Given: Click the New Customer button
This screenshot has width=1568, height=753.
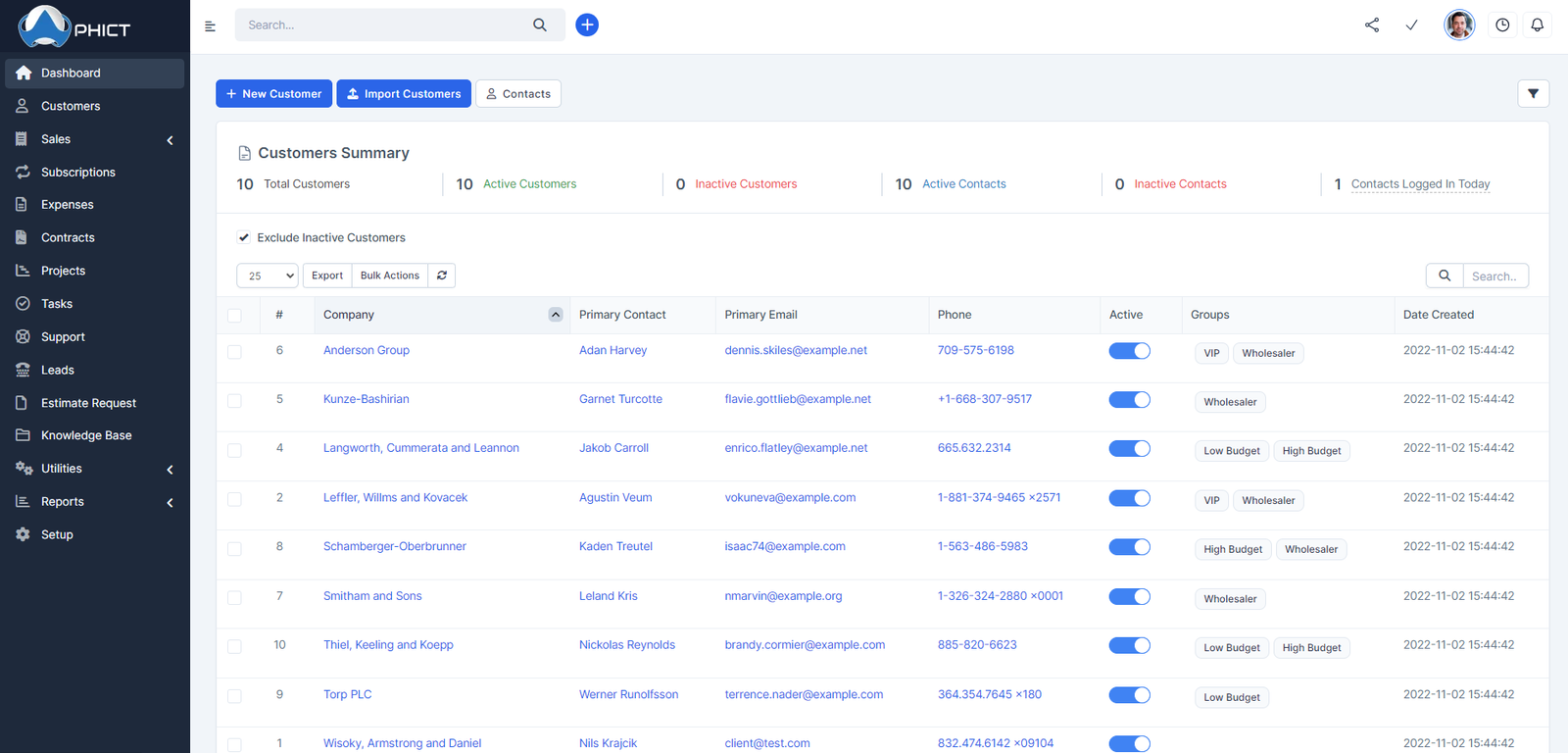Looking at the screenshot, I should [x=273, y=94].
